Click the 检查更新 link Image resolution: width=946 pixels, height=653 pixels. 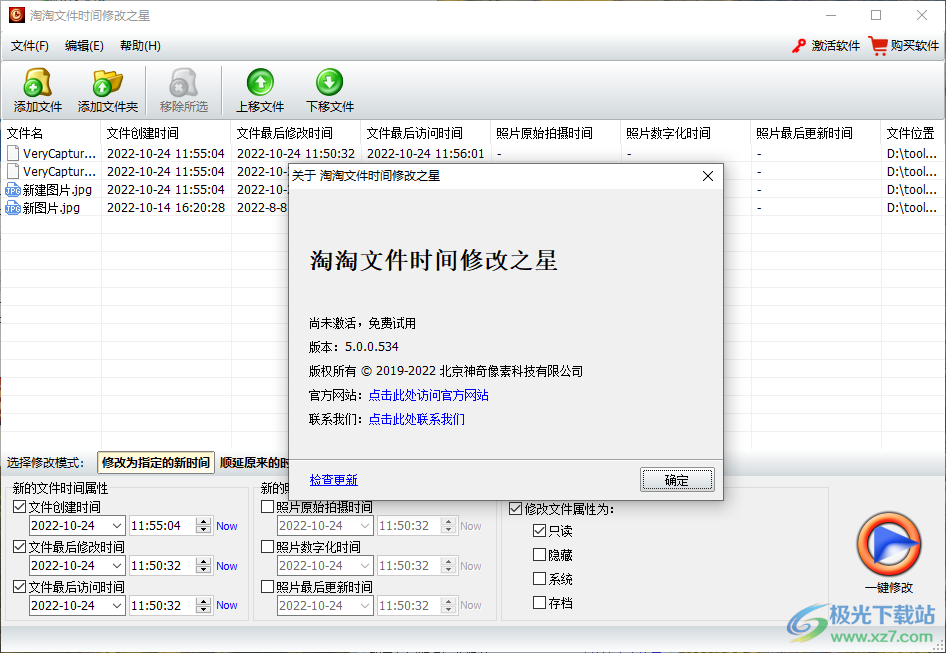coord(334,480)
